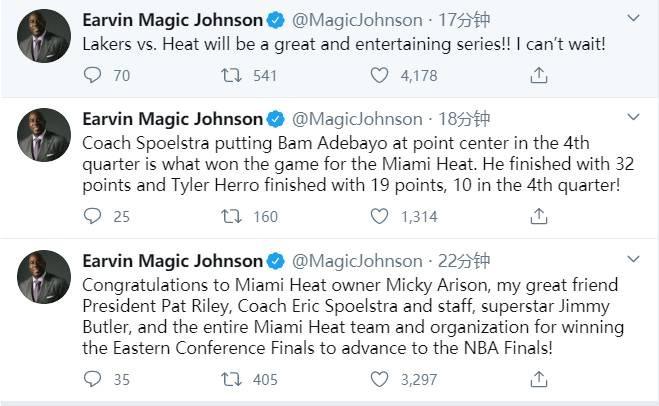Reply to the Lakers vs. Heat tweet
The width and height of the screenshot is (659, 406).
click(x=93, y=75)
